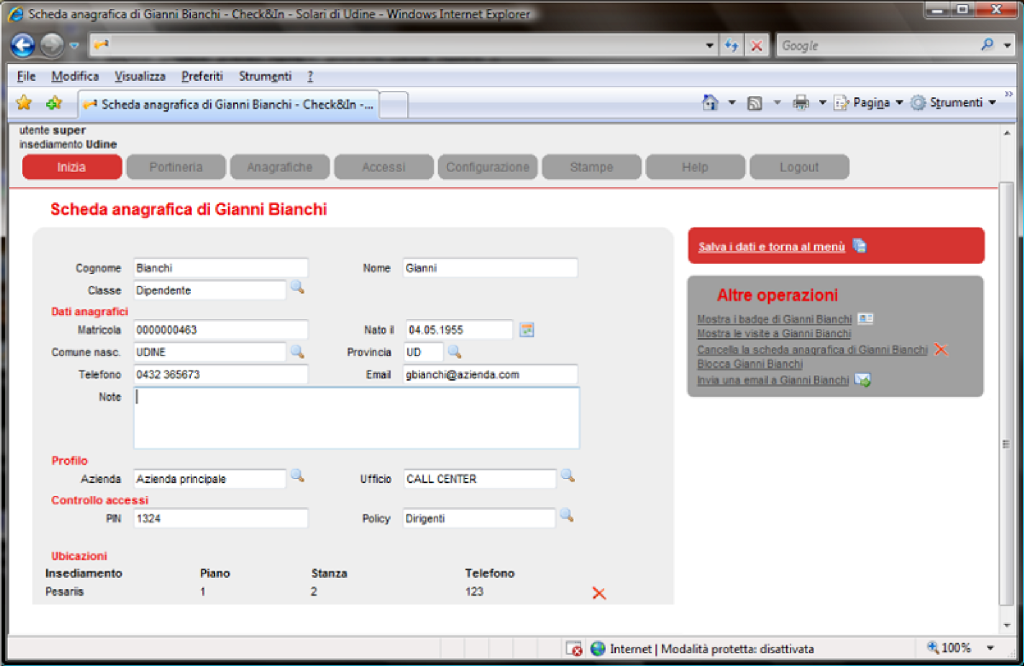Switch to the Anagrafiche navigation tab
Image resolution: width=1024 pixels, height=666 pixels.
click(x=280, y=167)
